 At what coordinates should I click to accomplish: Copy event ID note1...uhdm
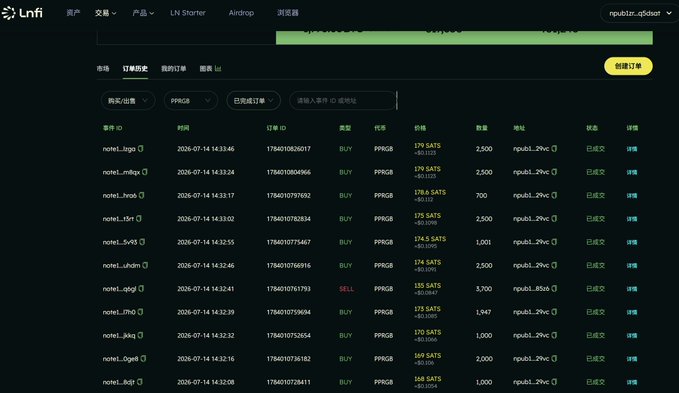click(x=145, y=265)
